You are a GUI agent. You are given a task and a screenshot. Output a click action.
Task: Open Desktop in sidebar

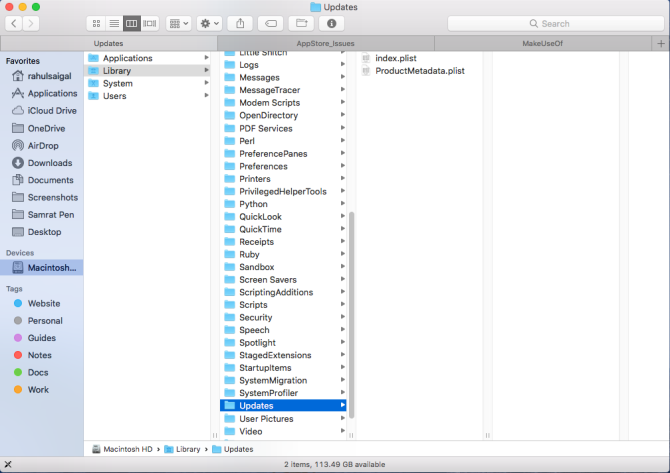36,232
